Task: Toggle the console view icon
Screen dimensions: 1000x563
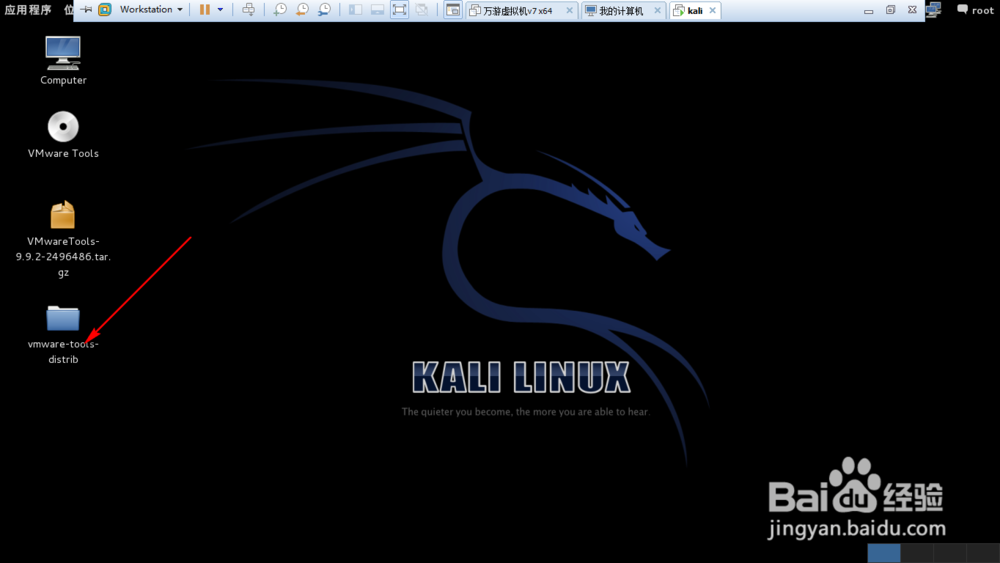Action: coord(453,10)
